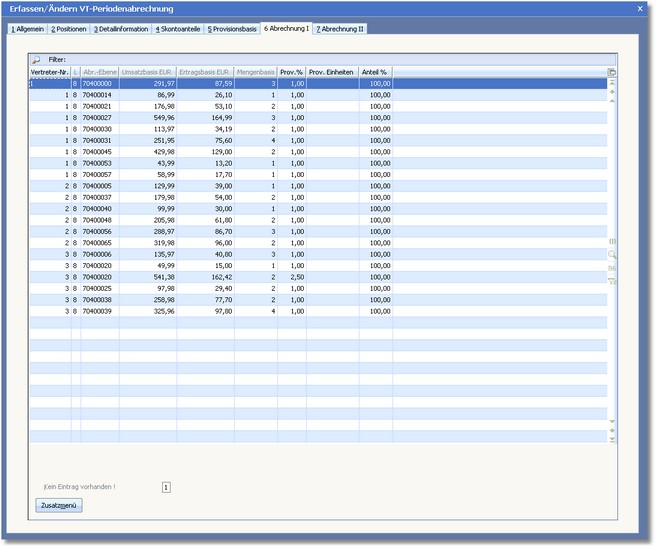The image size is (656, 548).
Task: Click the page-up diamond icon near top right
Action: [612, 93]
